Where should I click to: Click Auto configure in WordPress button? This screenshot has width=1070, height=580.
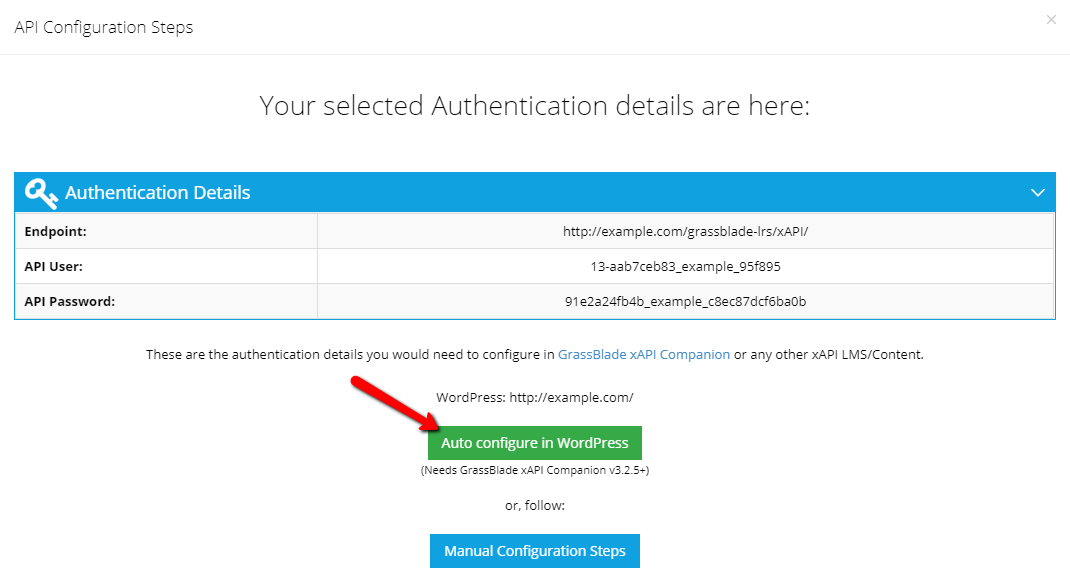pos(534,443)
